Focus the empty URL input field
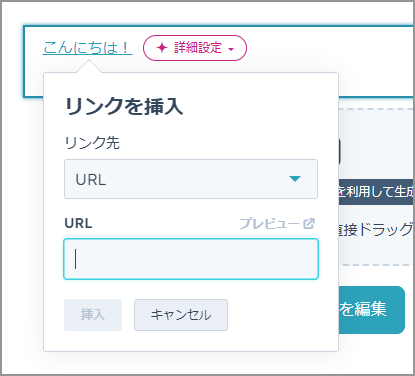This screenshot has height=376, width=415. coord(191,259)
